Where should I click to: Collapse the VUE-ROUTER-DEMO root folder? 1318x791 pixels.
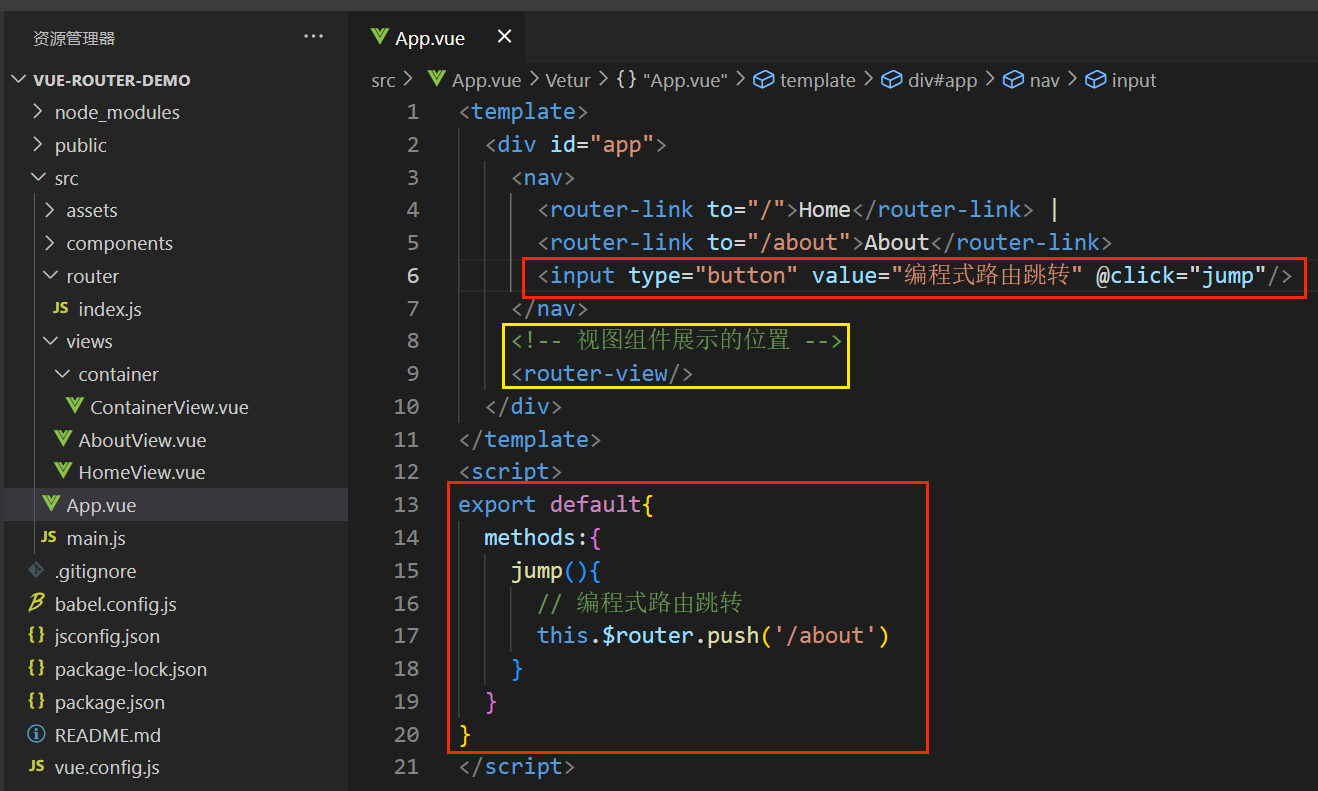coord(20,80)
